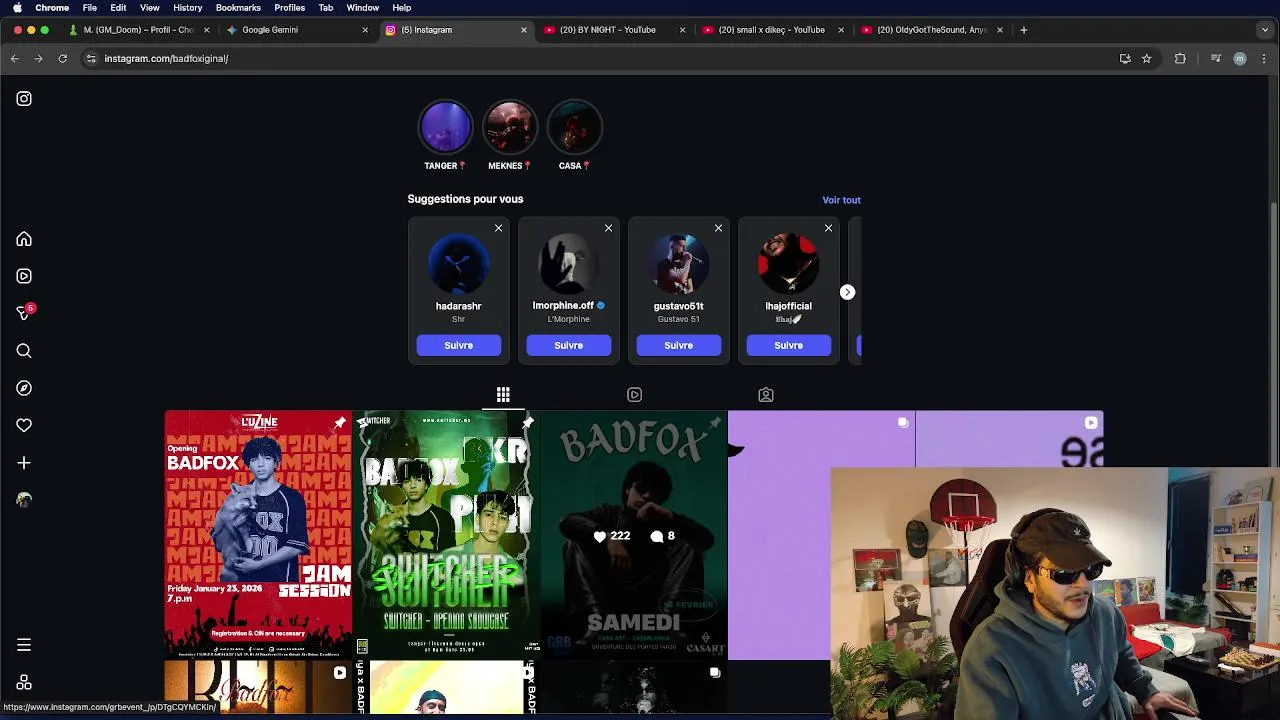Dismiss gustavo51t suggestion card
This screenshot has width=1280, height=720.
click(x=718, y=229)
